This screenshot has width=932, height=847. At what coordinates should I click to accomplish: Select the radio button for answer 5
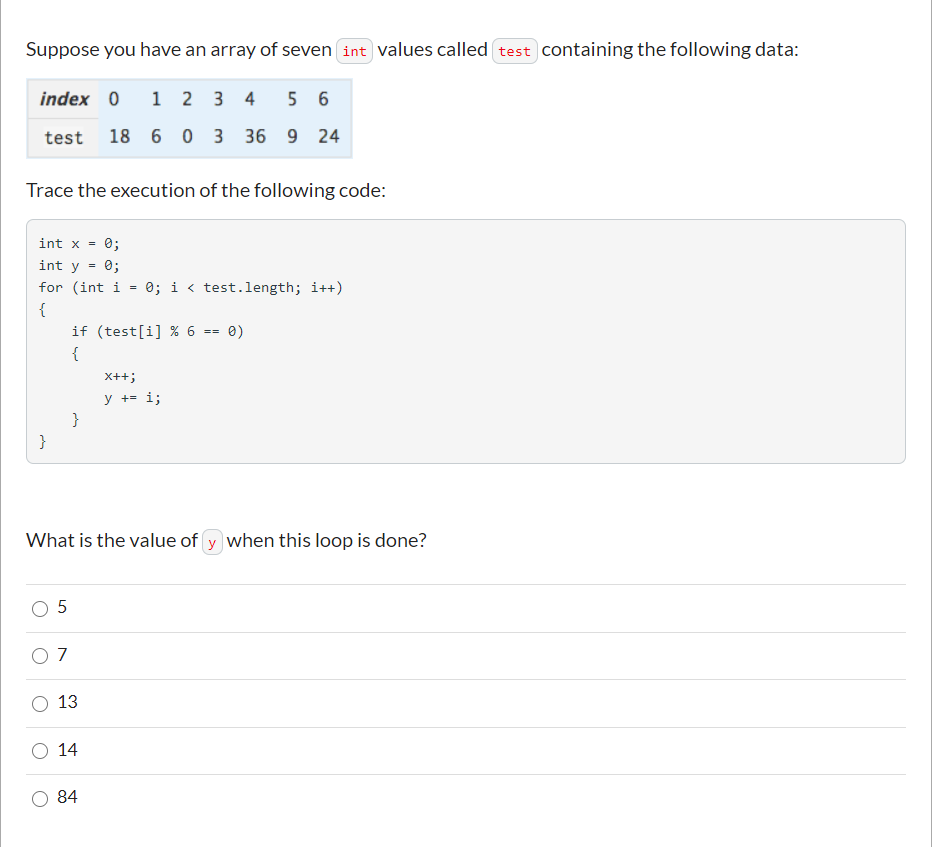[40, 608]
